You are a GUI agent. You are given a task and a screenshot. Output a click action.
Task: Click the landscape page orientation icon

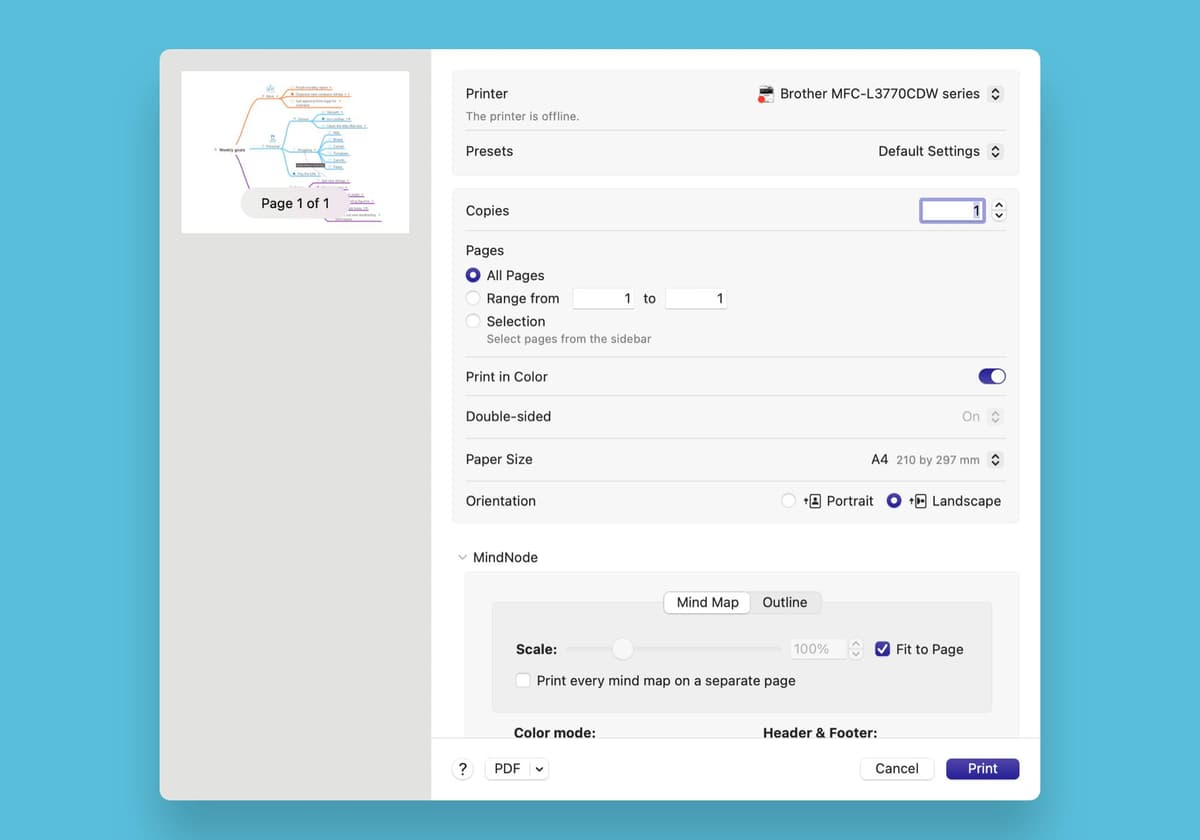[920, 501]
